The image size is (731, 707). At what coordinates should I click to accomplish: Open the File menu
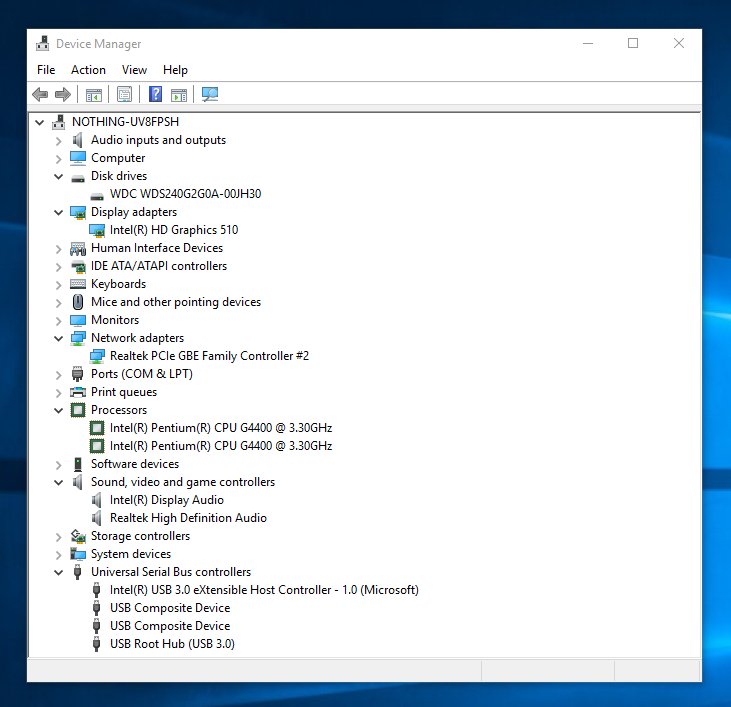(46, 70)
